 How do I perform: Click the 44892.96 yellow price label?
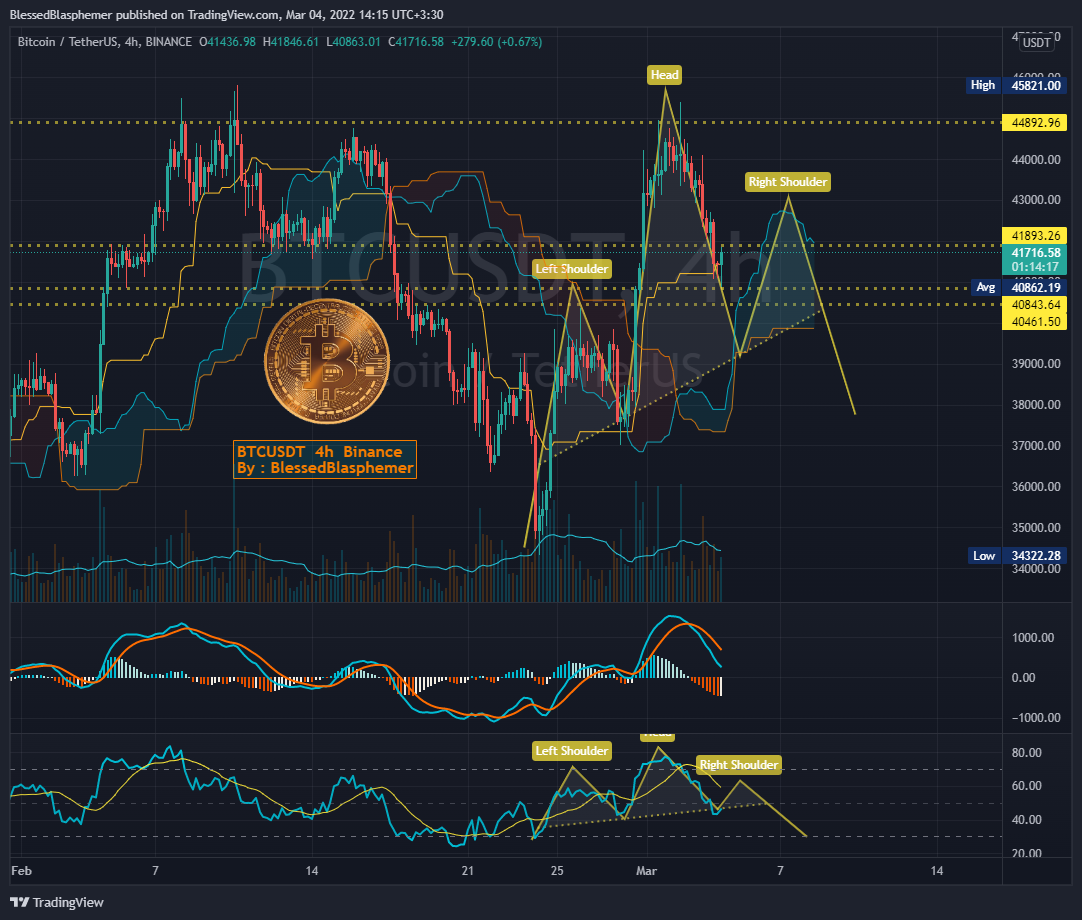tap(1034, 123)
